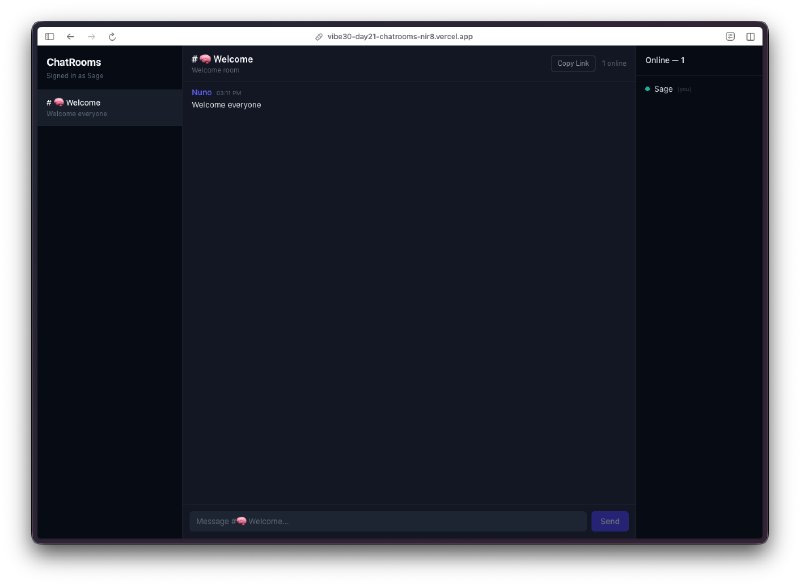The image size is (800, 586).
Task: Select the Welcome room in the sidebar
Action: pyautogui.click(x=109, y=107)
